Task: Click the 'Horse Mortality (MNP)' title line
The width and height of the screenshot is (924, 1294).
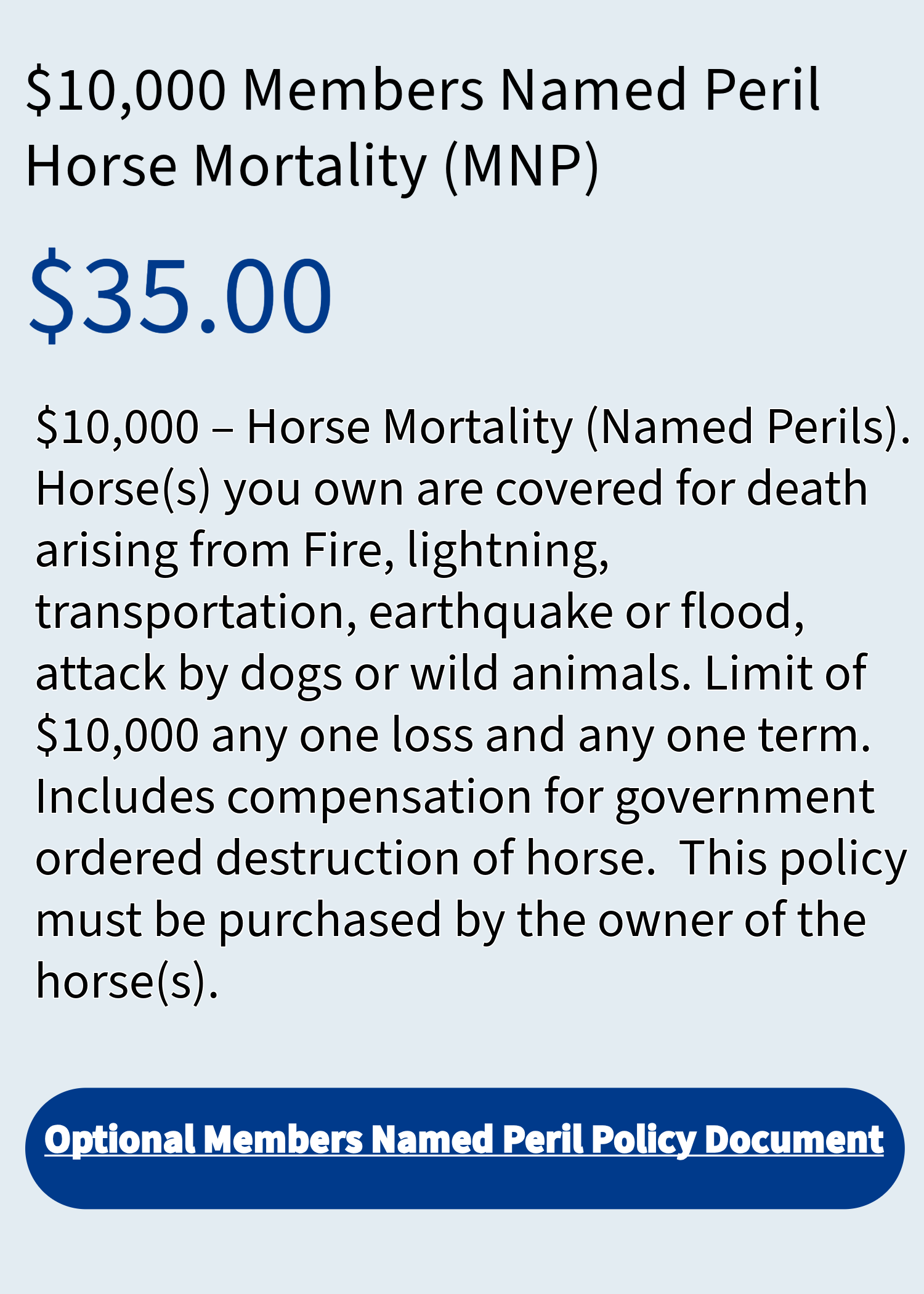Action: click(312, 166)
